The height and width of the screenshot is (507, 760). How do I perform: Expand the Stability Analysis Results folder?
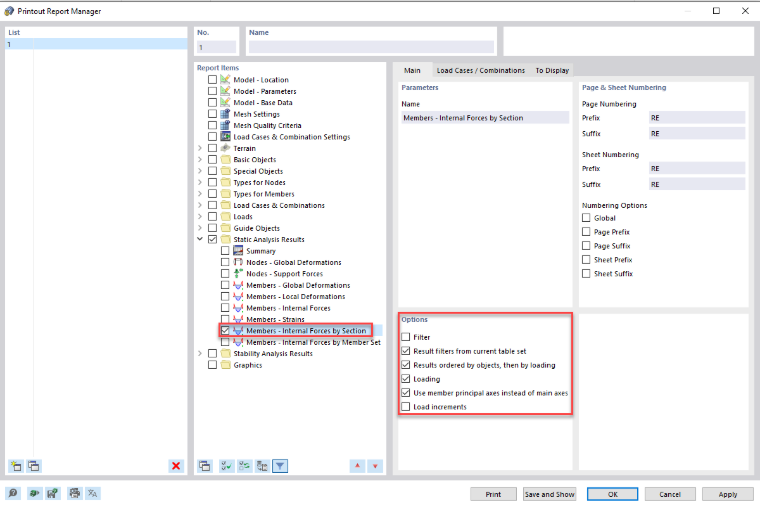point(200,353)
